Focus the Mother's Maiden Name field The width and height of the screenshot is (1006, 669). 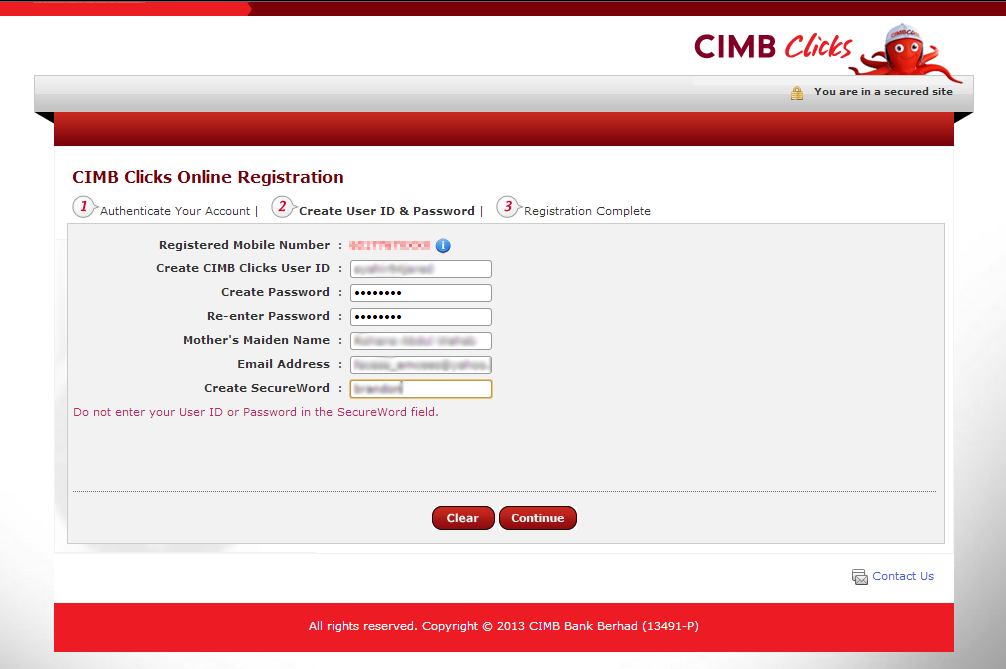(421, 341)
